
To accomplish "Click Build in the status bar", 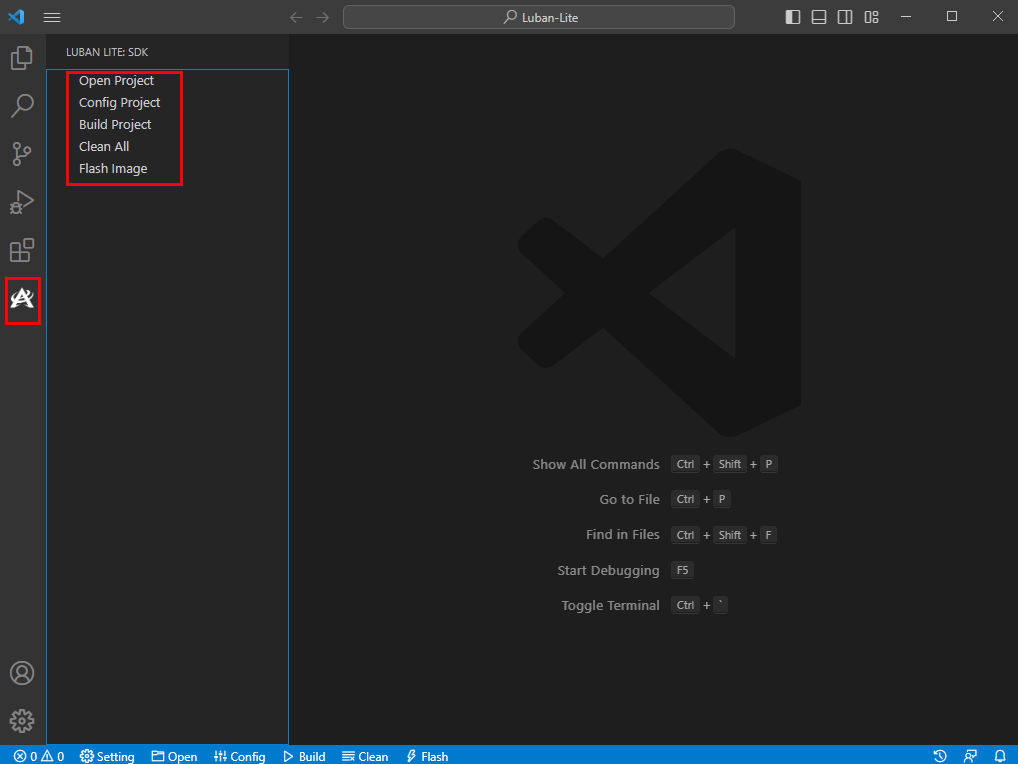I will pyautogui.click(x=304, y=756).
